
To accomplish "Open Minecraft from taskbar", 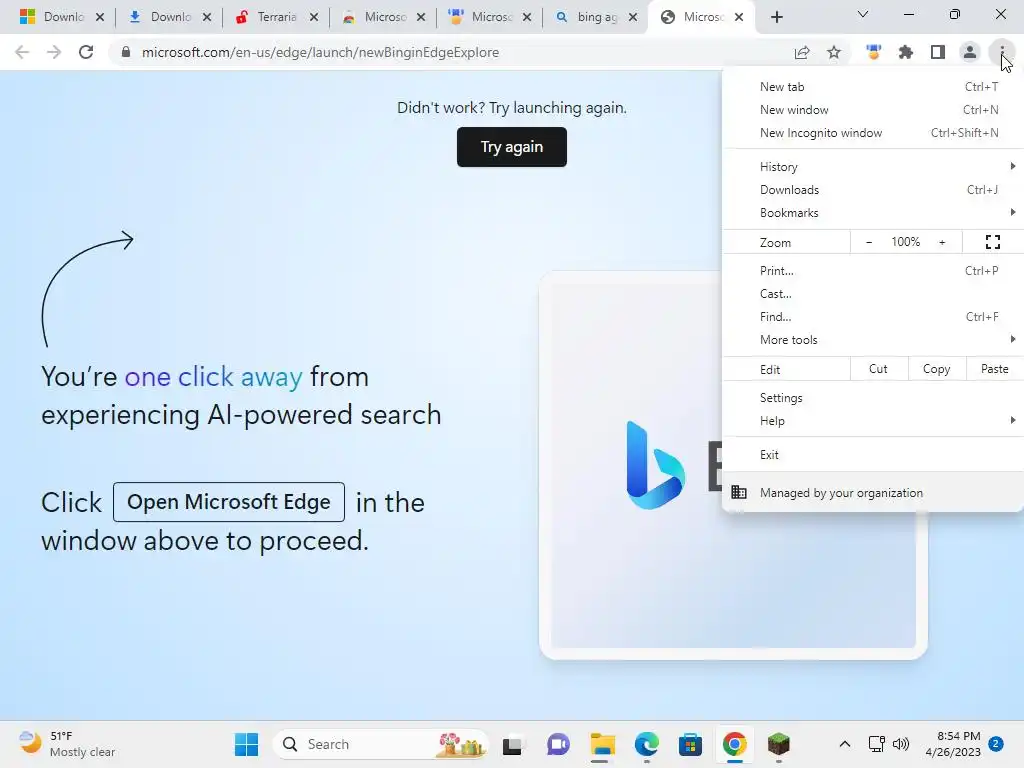I will pos(778,744).
